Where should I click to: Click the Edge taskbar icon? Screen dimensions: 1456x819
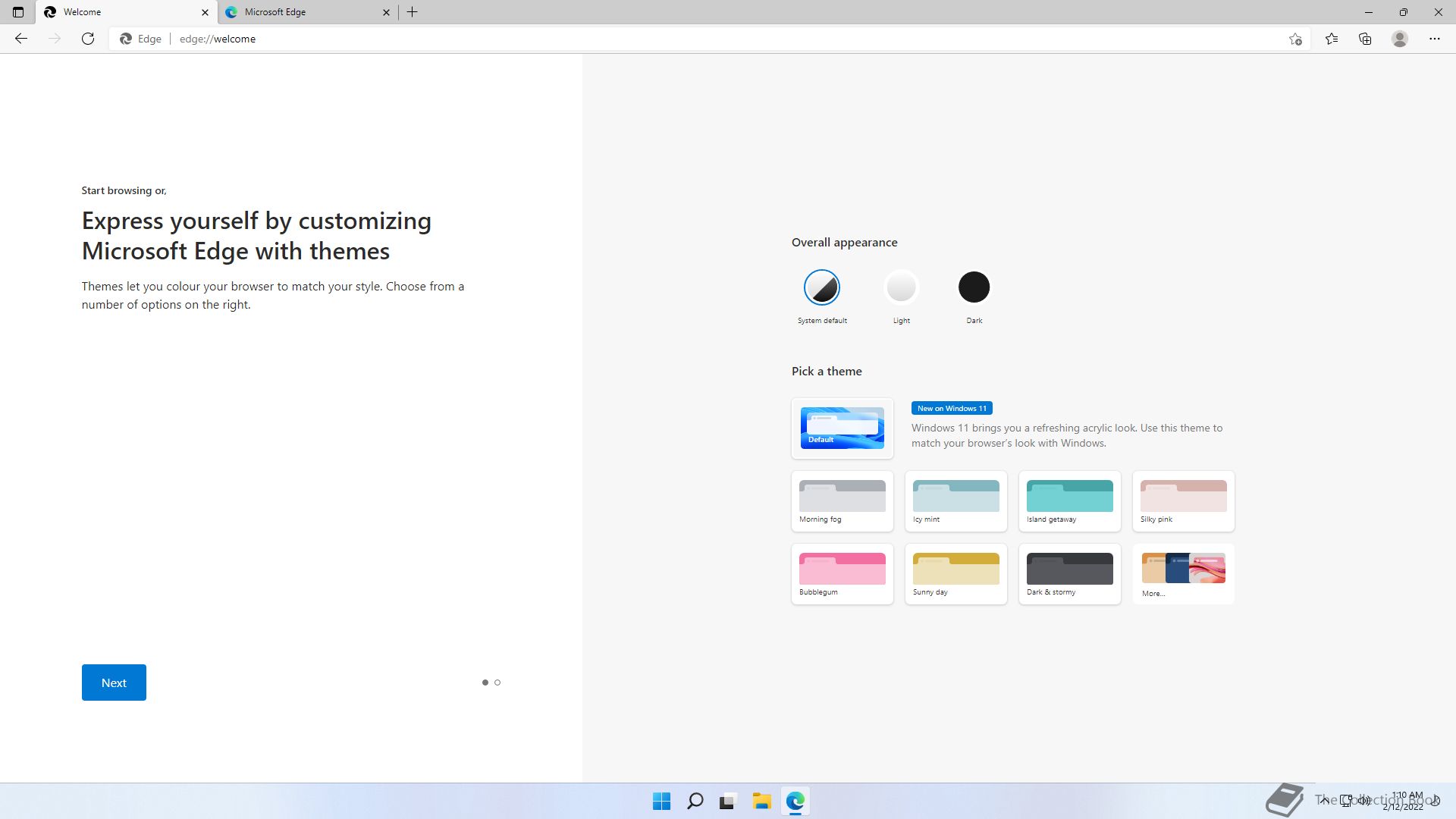[795, 801]
